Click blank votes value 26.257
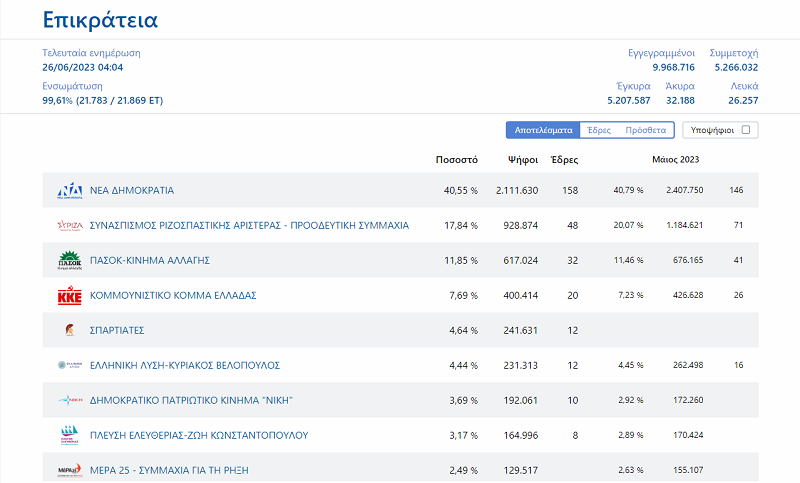The width and height of the screenshot is (800, 483). coord(743,100)
